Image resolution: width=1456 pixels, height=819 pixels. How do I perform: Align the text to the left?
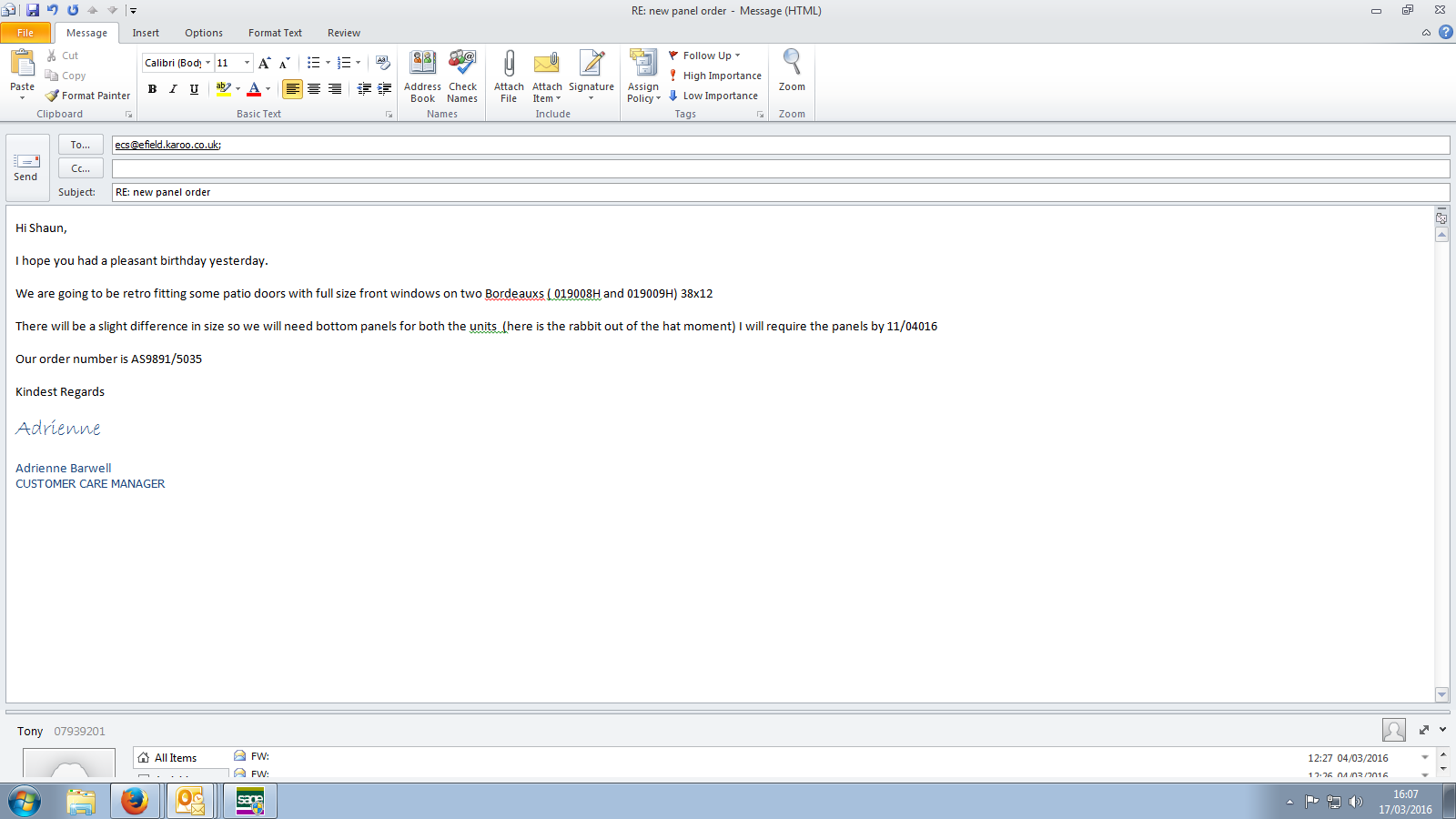pyautogui.click(x=292, y=88)
